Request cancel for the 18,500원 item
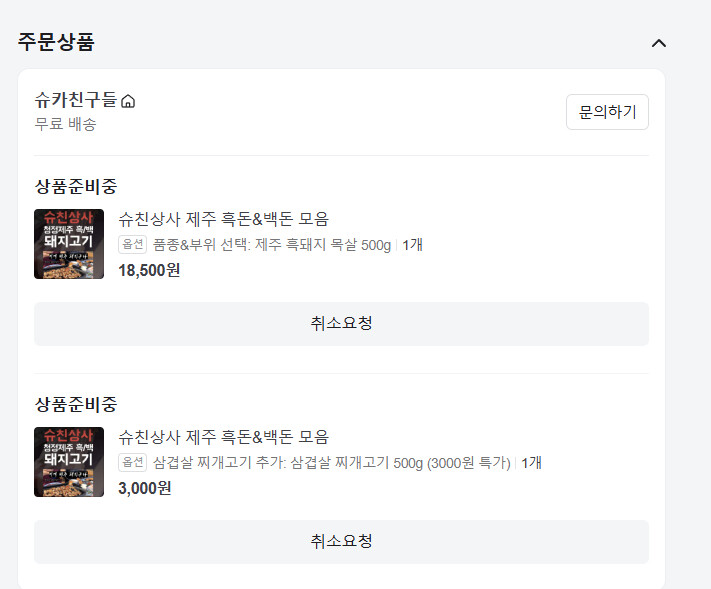This screenshot has height=589, width=711. click(341, 324)
